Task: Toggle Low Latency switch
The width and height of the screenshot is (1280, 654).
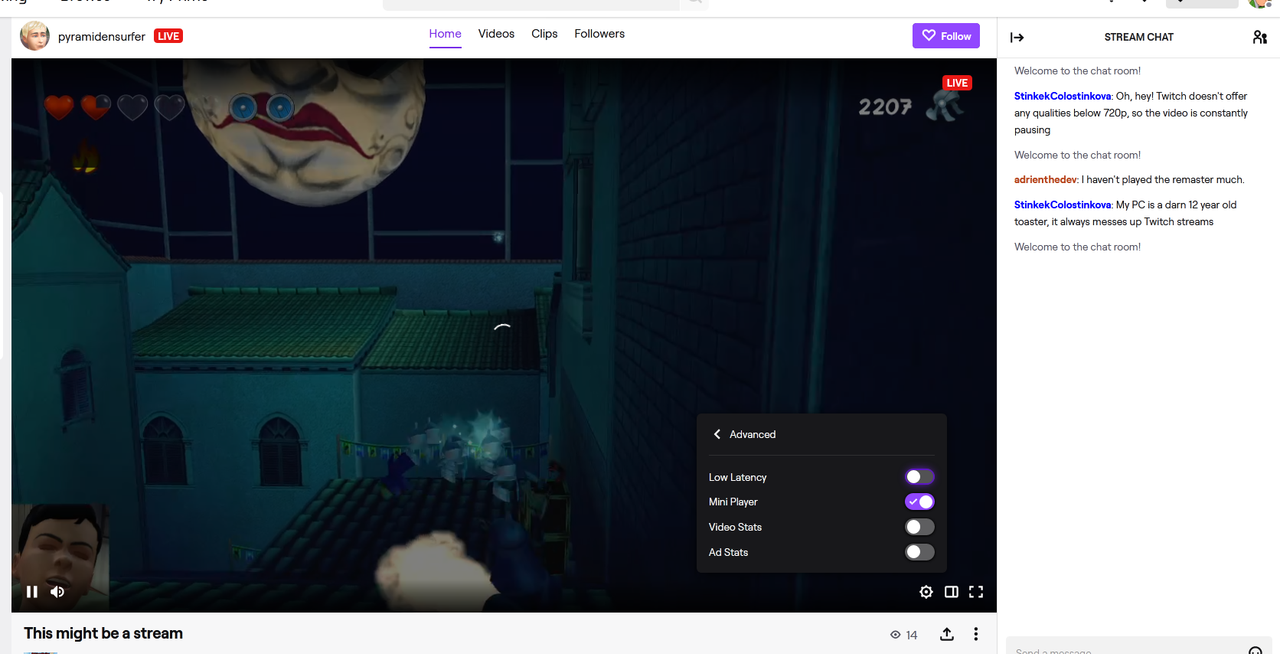Action: [x=920, y=477]
